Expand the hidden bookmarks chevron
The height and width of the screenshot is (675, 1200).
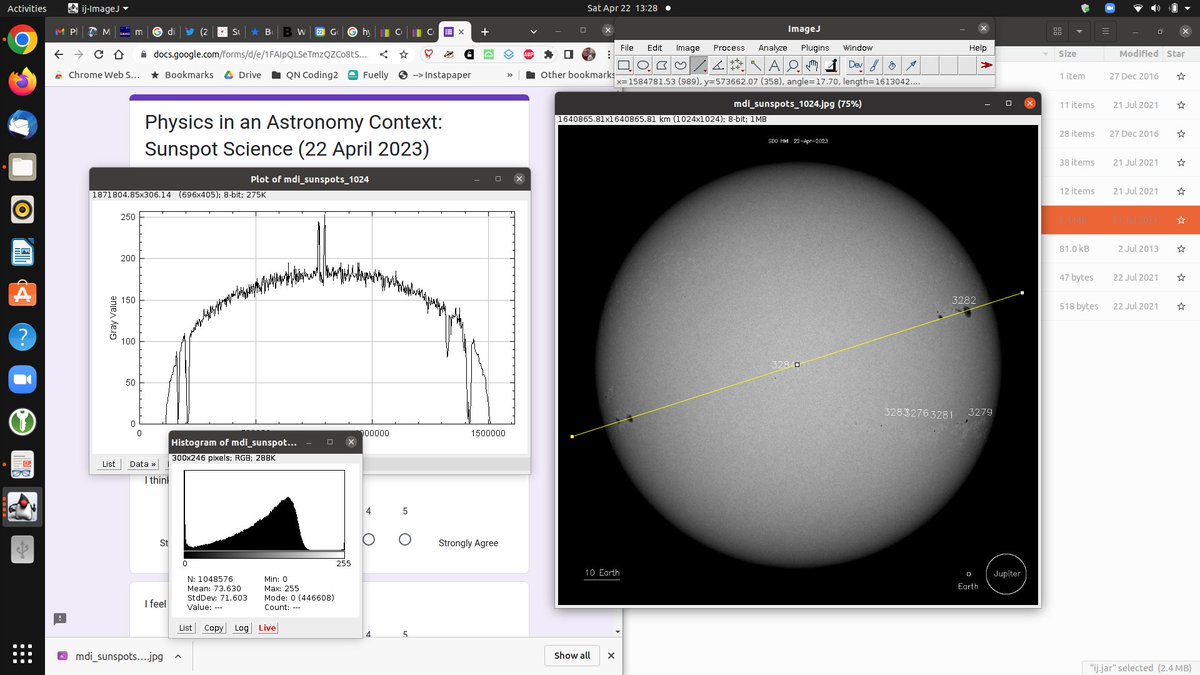[x=510, y=75]
